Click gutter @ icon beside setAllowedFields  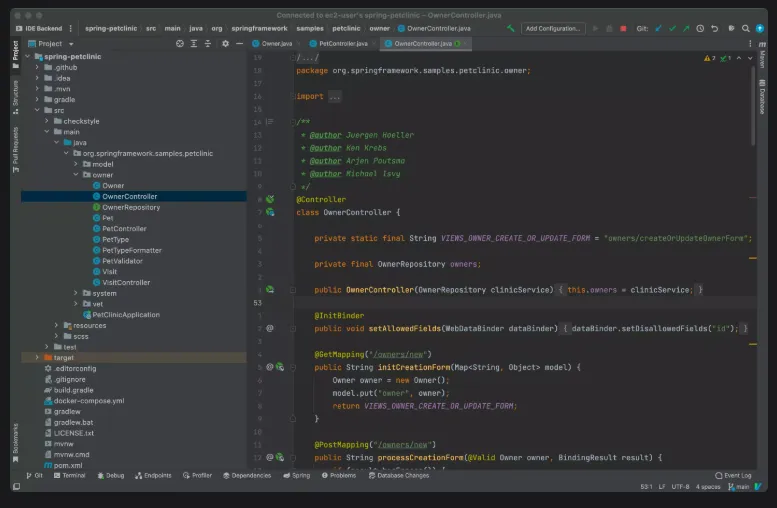tap(270, 328)
